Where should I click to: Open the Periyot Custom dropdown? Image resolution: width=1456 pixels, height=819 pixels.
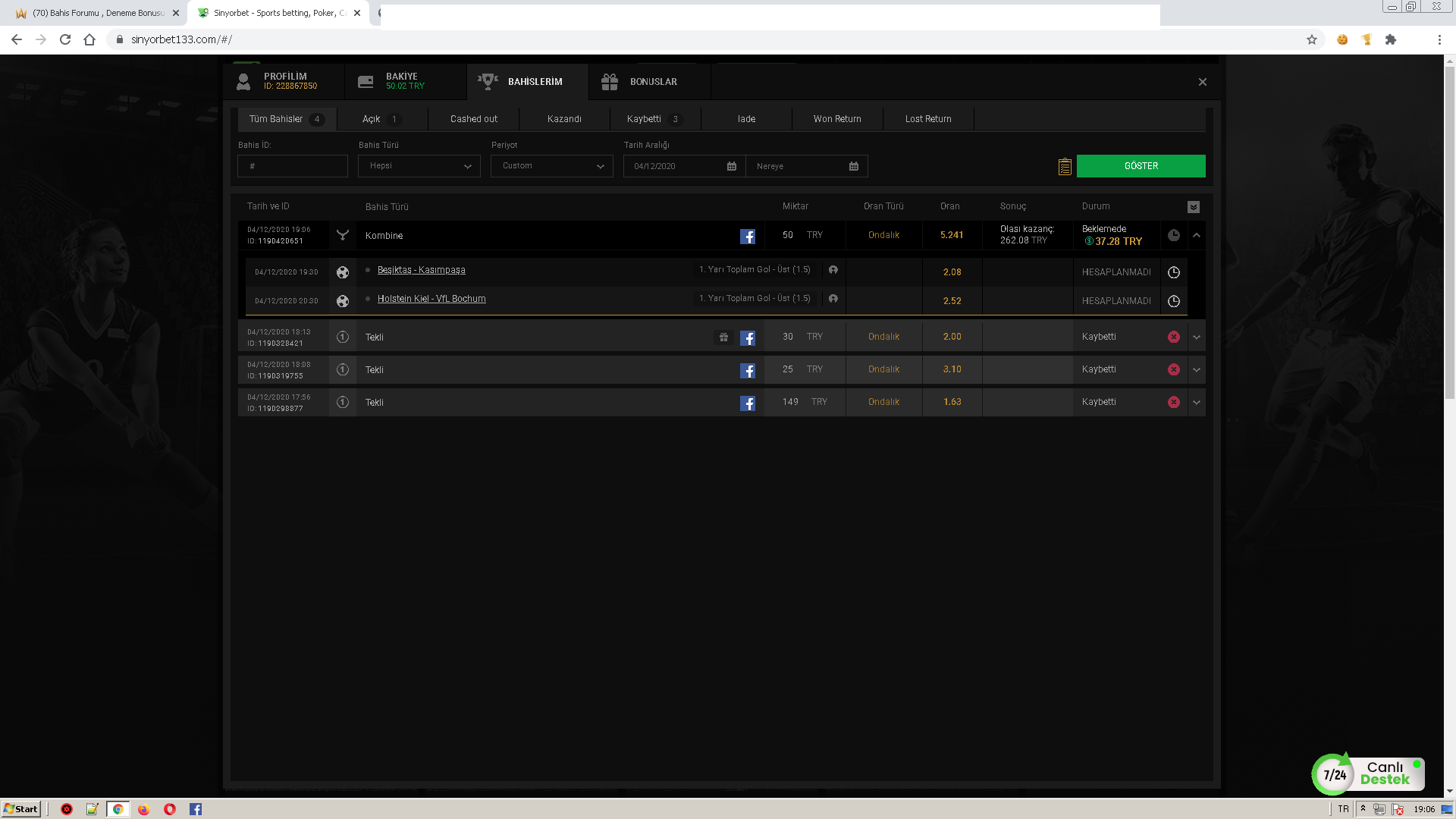click(551, 166)
